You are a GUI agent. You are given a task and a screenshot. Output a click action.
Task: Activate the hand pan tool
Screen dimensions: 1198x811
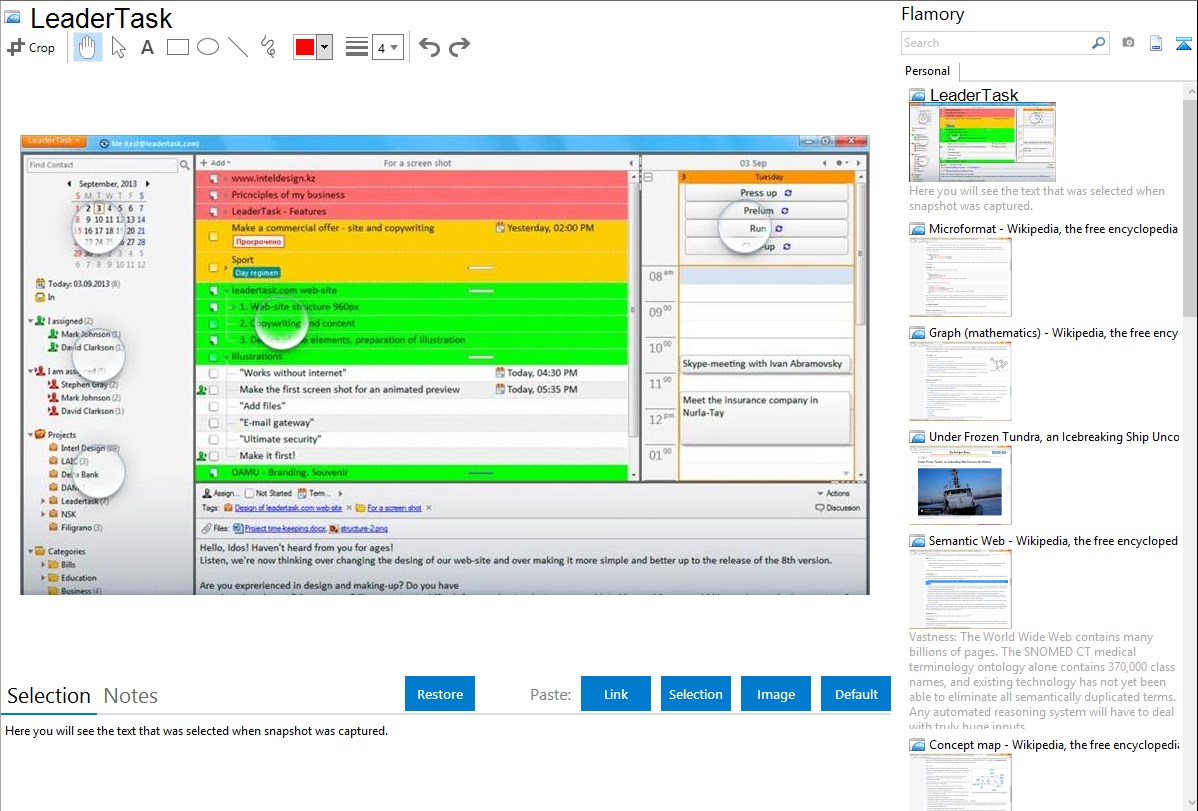[87, 47]
